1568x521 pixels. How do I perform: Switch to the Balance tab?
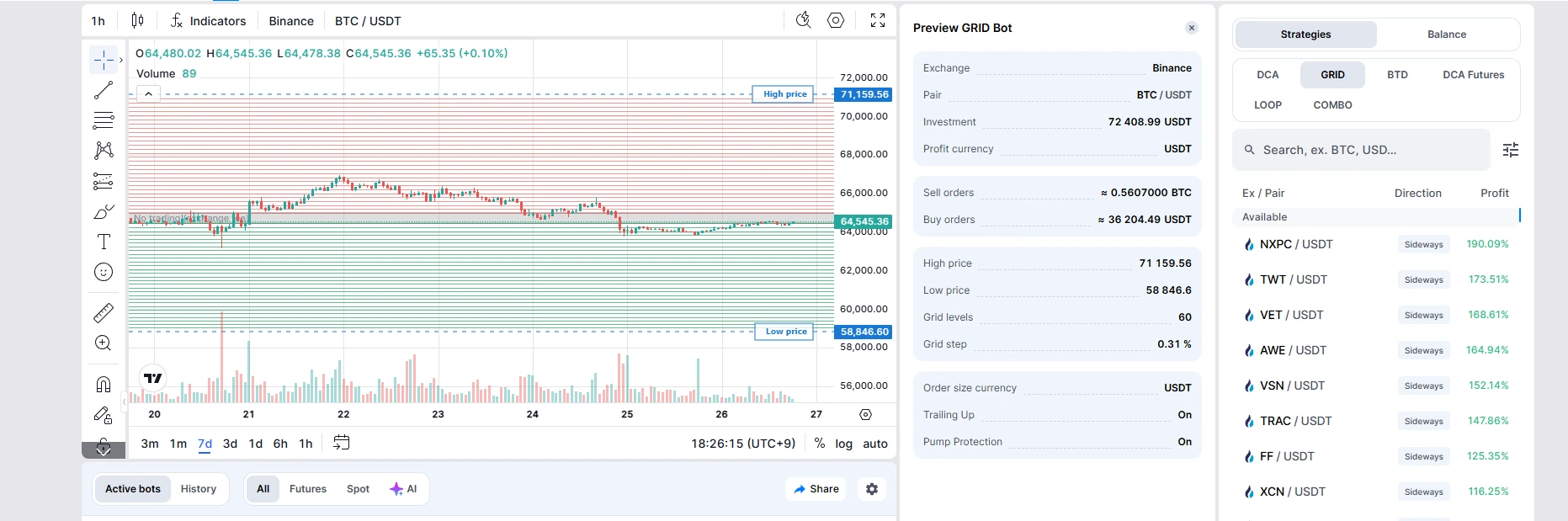tap(1447, 35)
